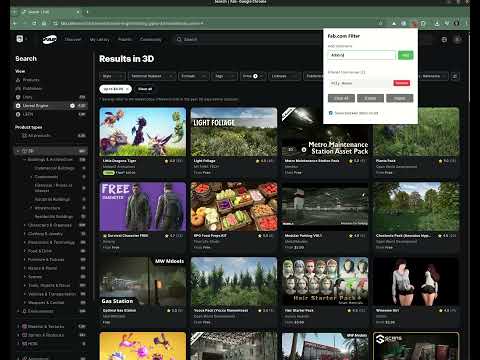The height and width of the screenshot is (360, 480).
Task: Click the Clear All button in filter popup
Action: pos(341,98)
